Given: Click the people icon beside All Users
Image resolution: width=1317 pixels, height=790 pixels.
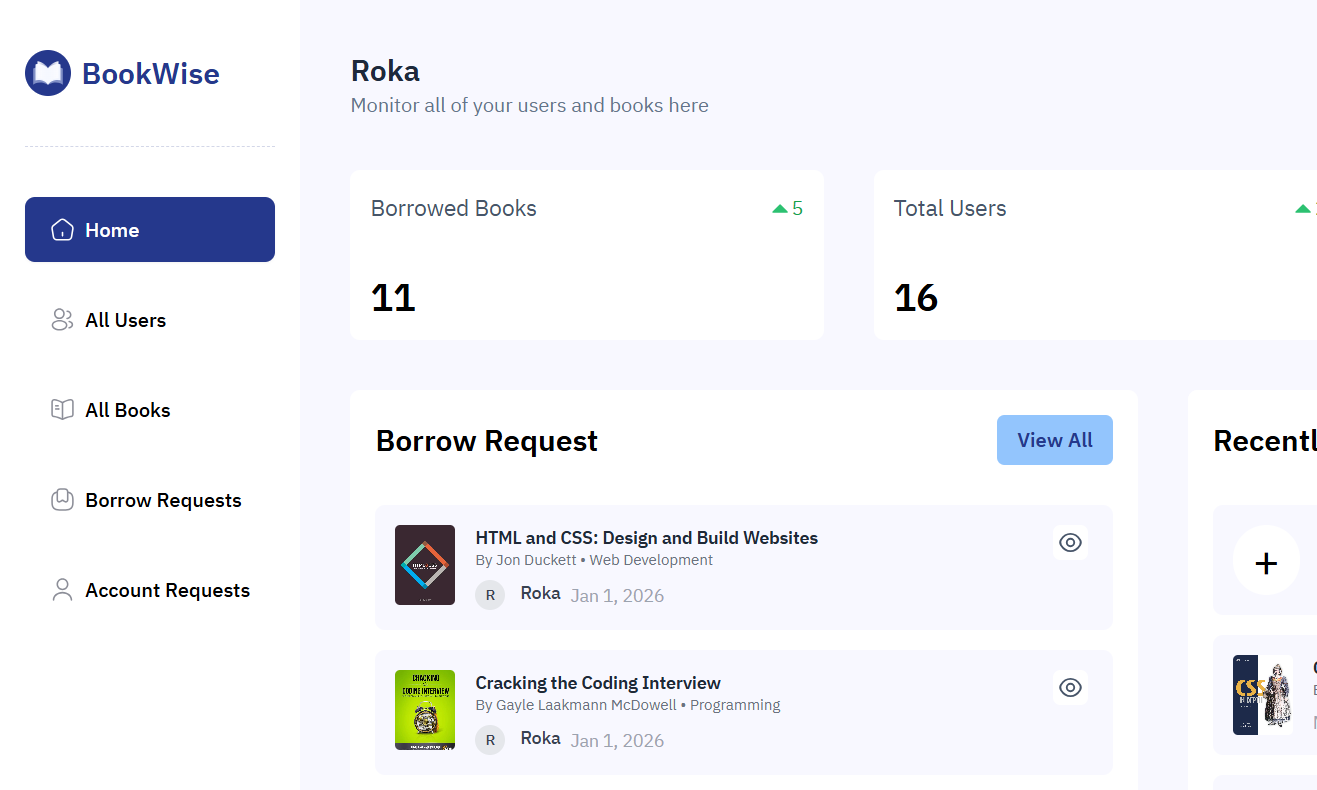Looking at the screenshot, I should point(61,319).
